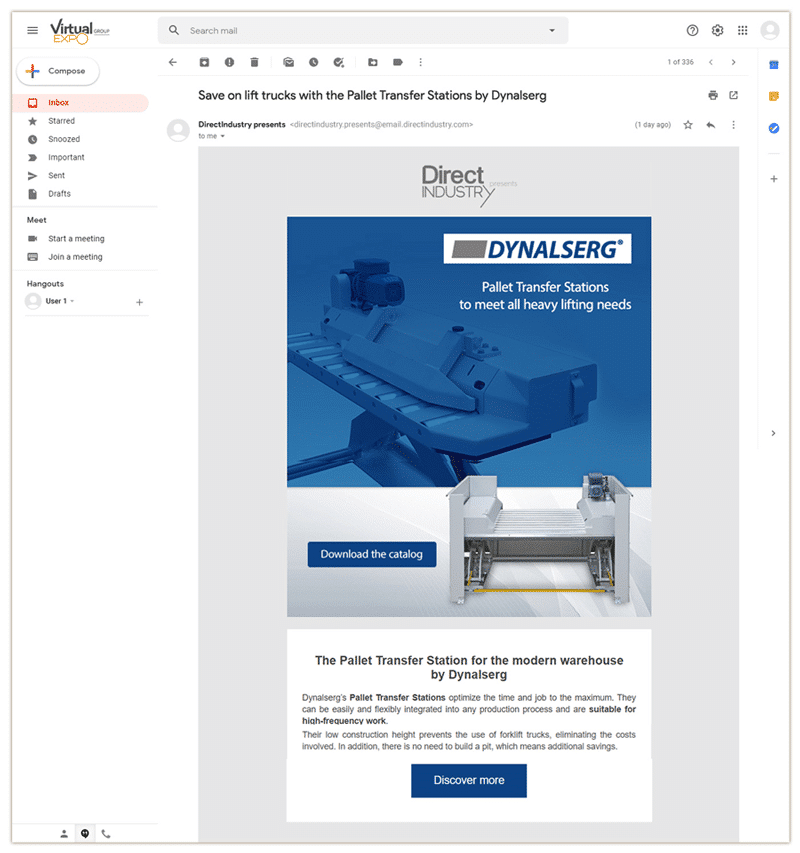Viewport: 800px width, 853px height.
Task: Move email to folder icon
Action: coord(373,62)
